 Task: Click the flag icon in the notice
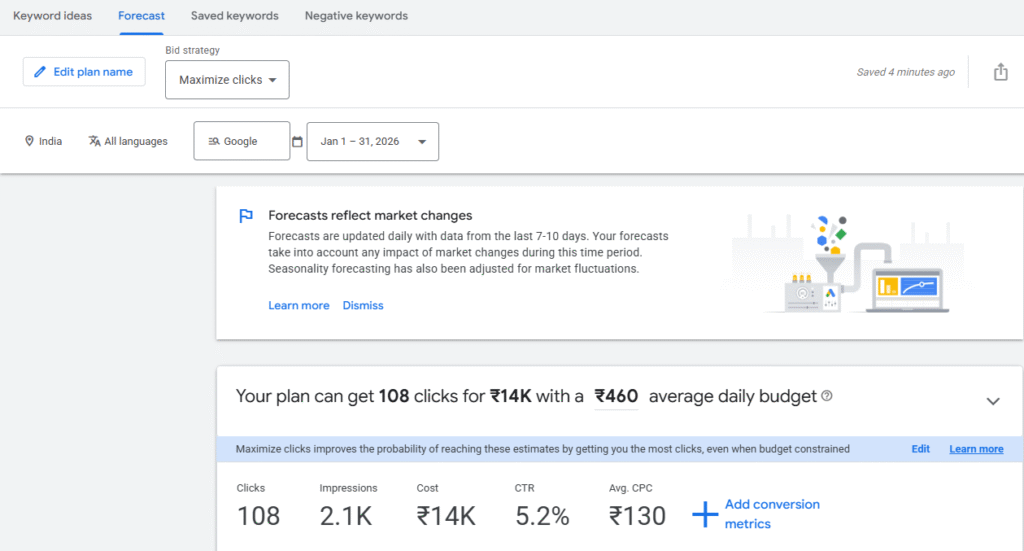pyautogui.click(x=246, y=216)
